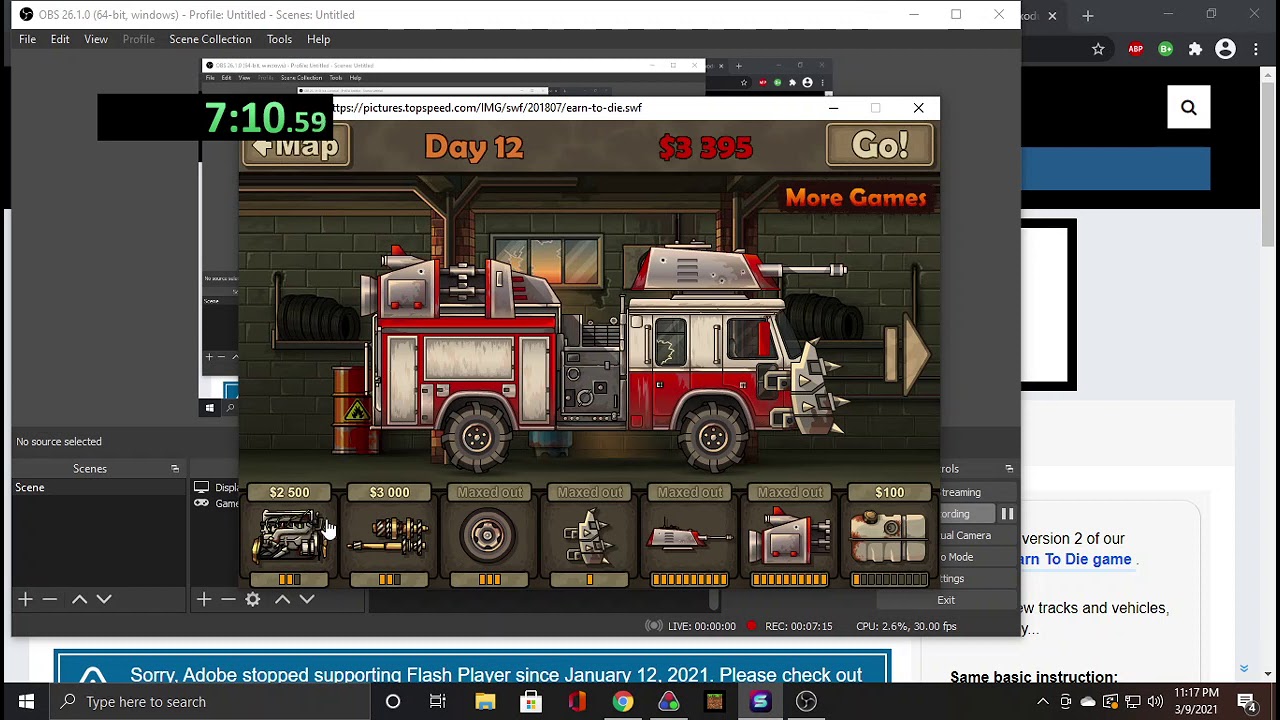Open the More Games link in garage

(x=856, y=198)
